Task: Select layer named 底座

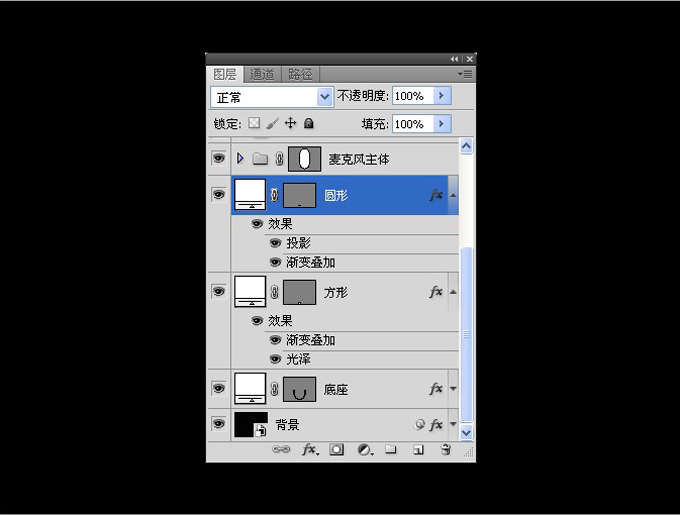Action: click(x=336, y=390)
